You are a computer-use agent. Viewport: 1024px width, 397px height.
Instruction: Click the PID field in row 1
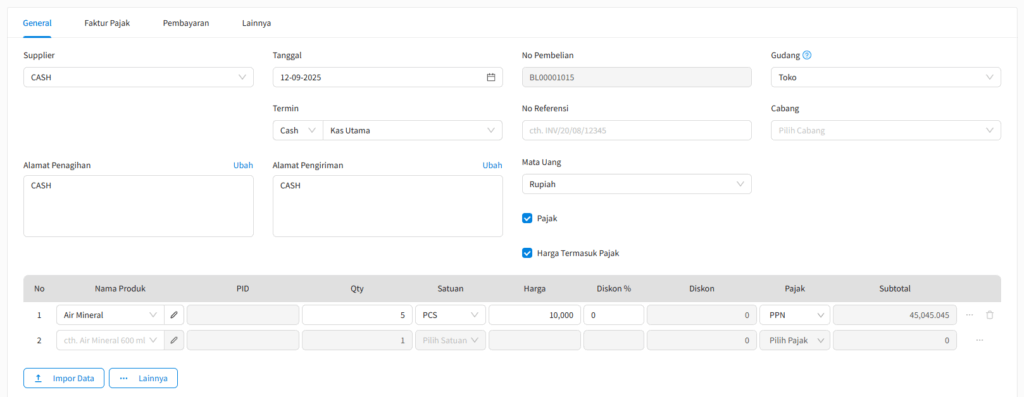pyautogui.click(x=243, y=315)
